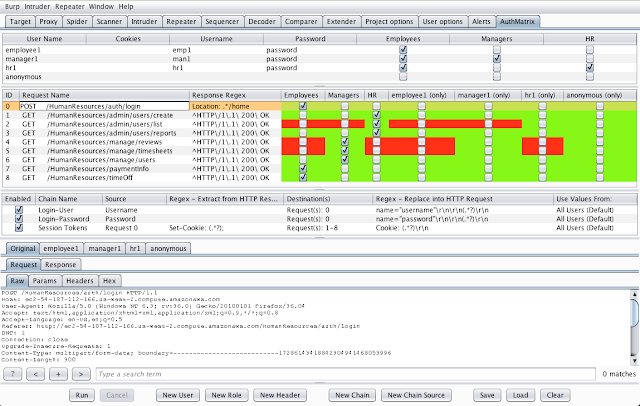Uncheck Session Tokens chain enabled box

tap(19, 229)
